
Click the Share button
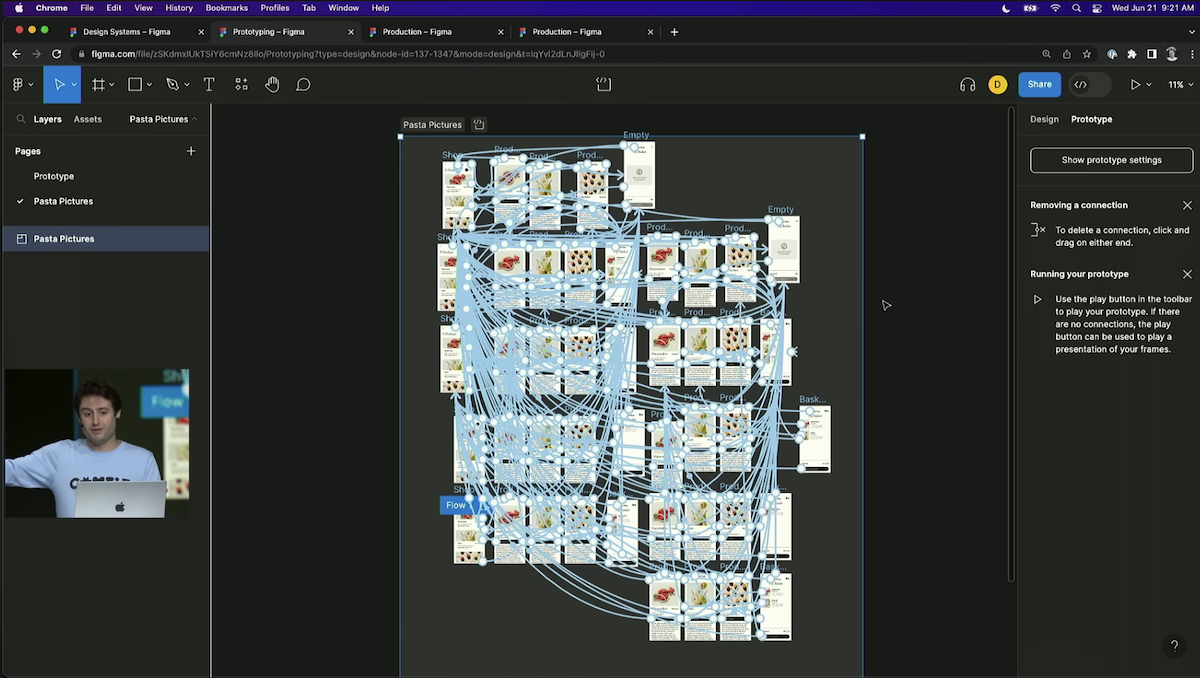coord(1039,84)
